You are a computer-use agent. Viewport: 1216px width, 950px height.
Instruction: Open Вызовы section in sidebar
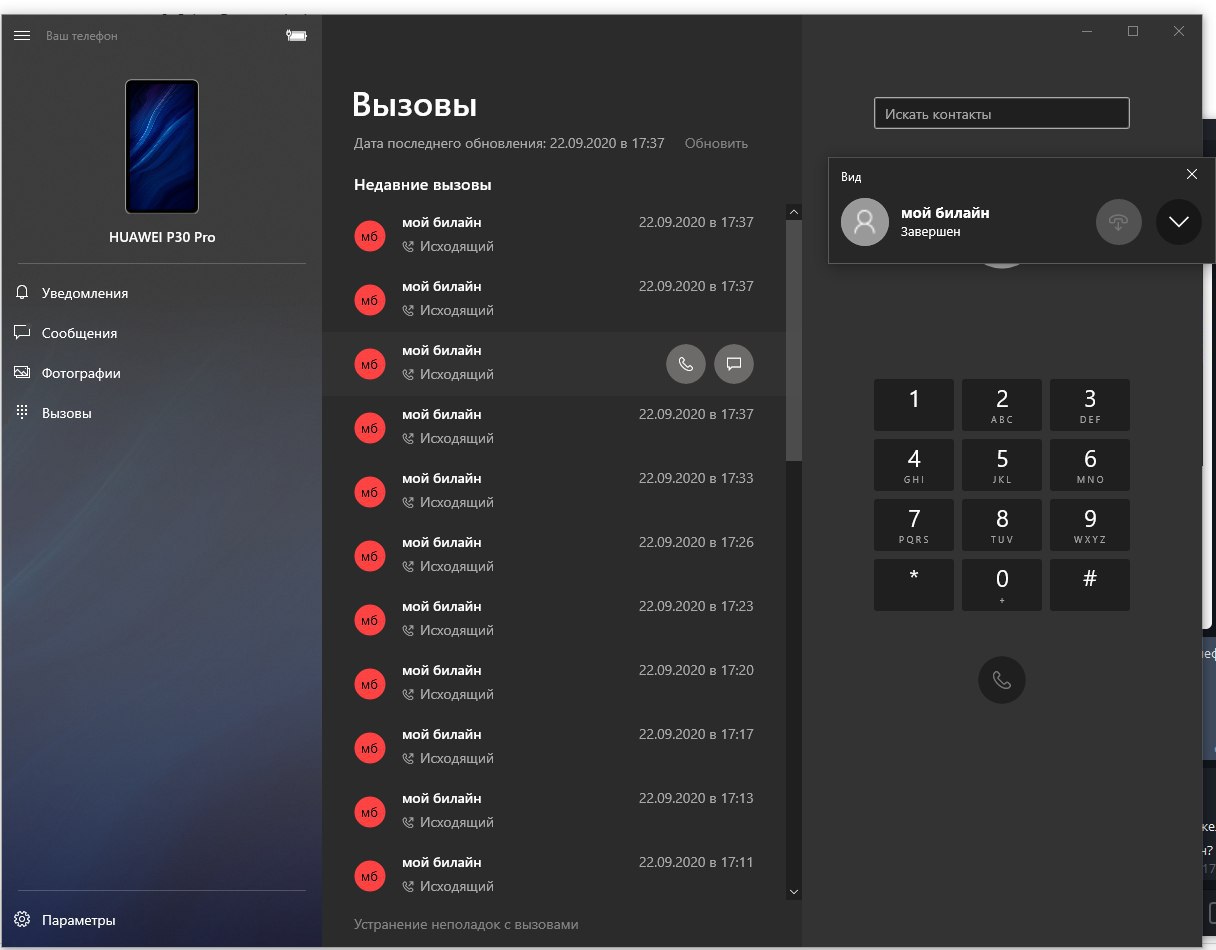[162, 413]
